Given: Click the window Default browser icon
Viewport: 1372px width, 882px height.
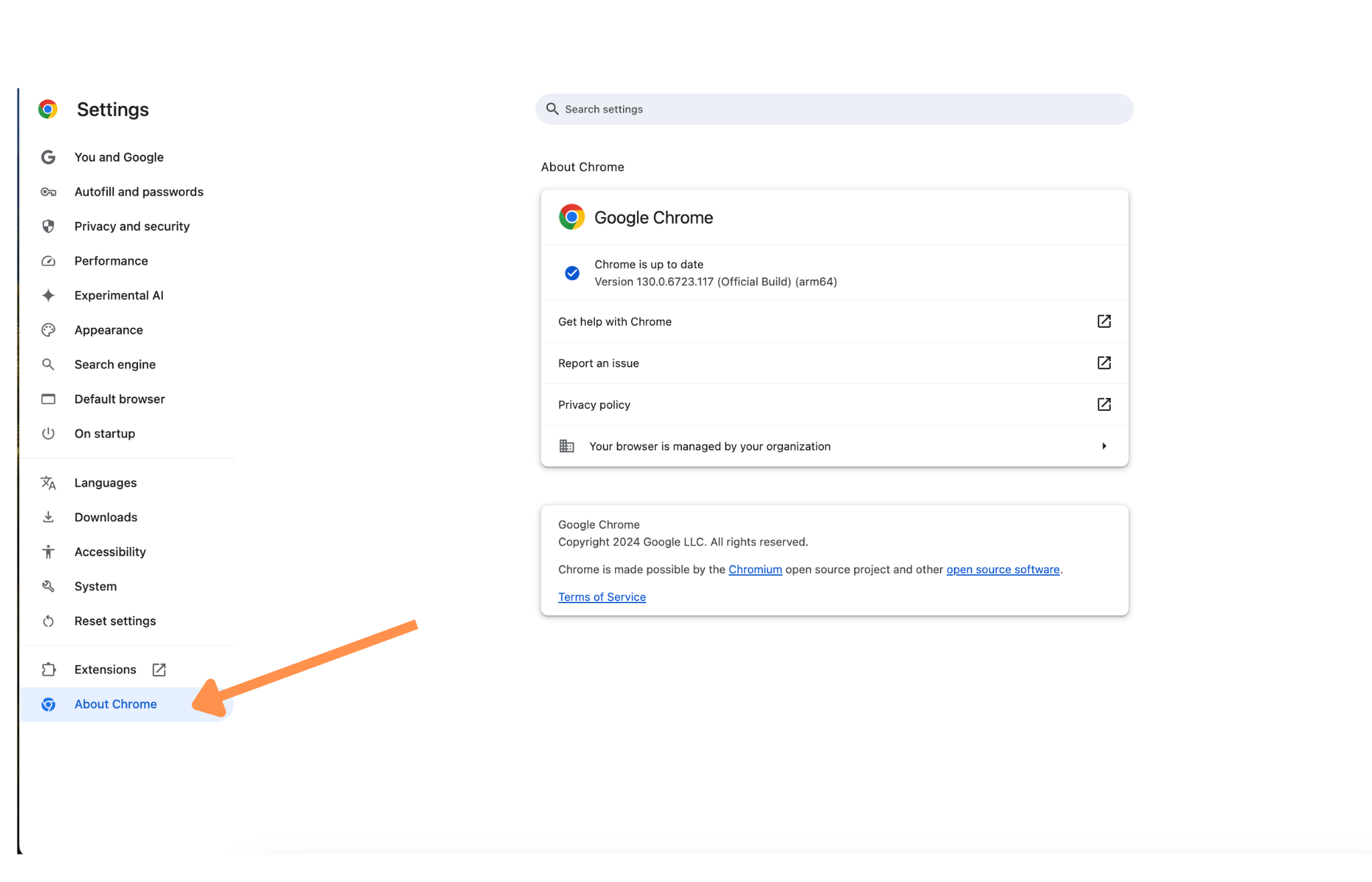Looking at the screenshot, I should 48,399.
